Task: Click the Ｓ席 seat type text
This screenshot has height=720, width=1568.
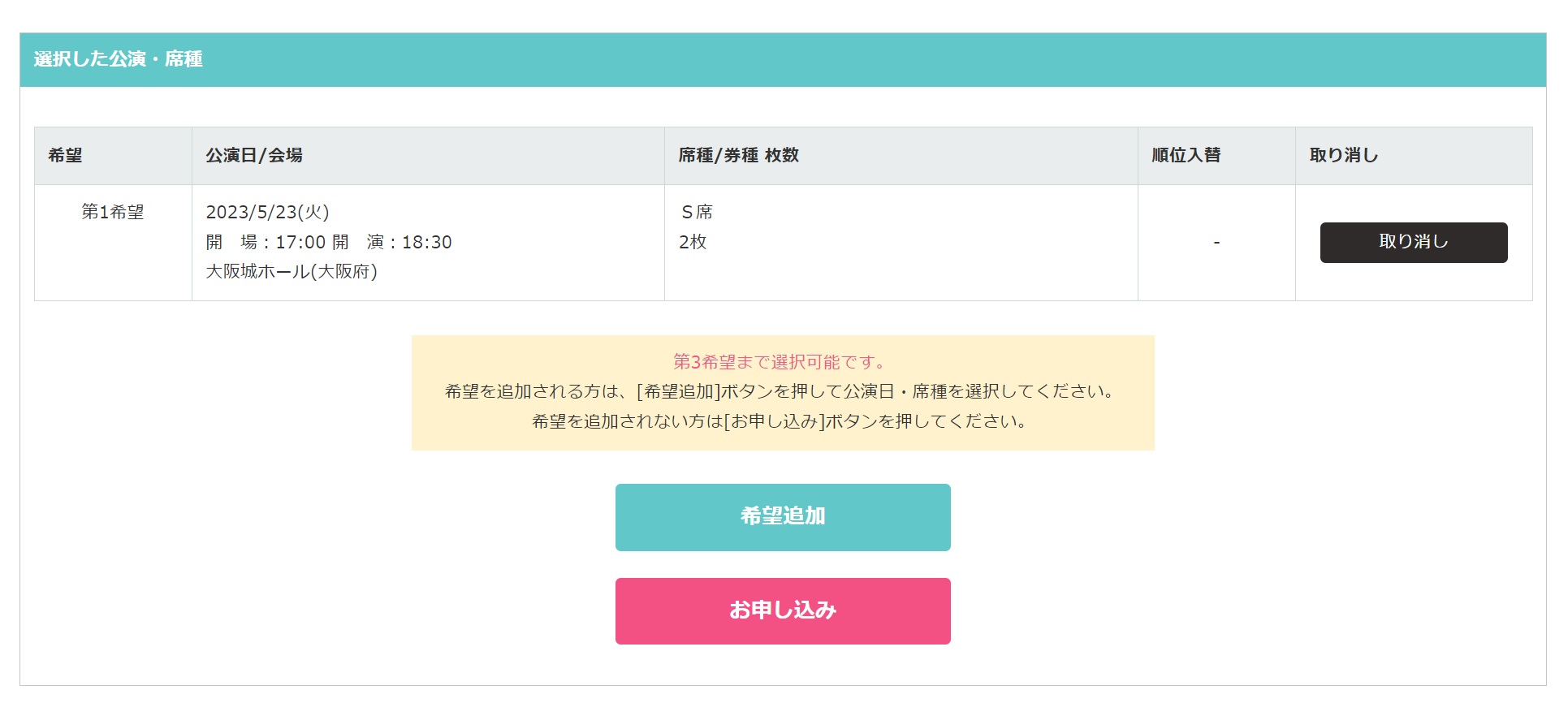Action: pyautogui.click(x=696, y=212)
